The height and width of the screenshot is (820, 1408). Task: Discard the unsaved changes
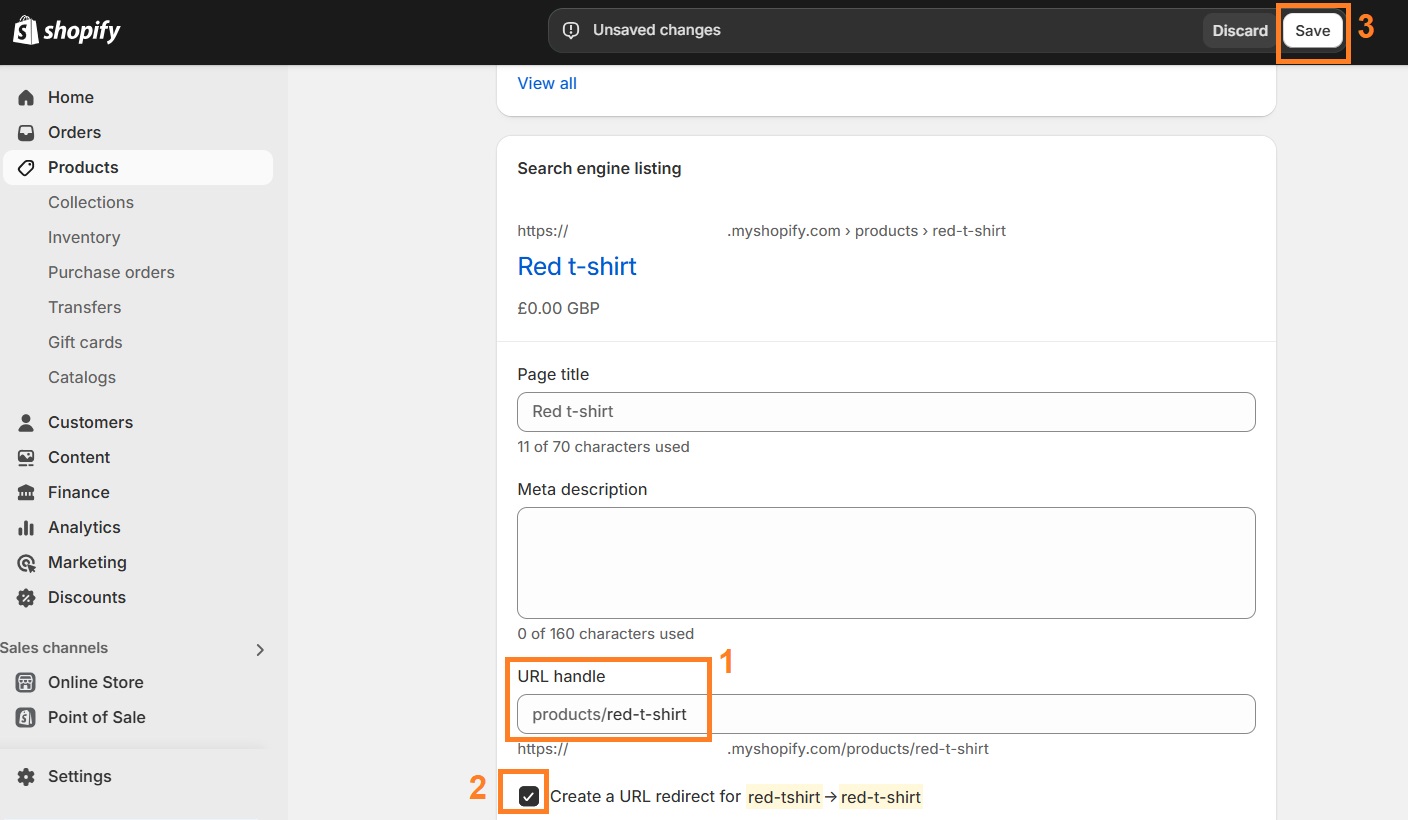1240,30
